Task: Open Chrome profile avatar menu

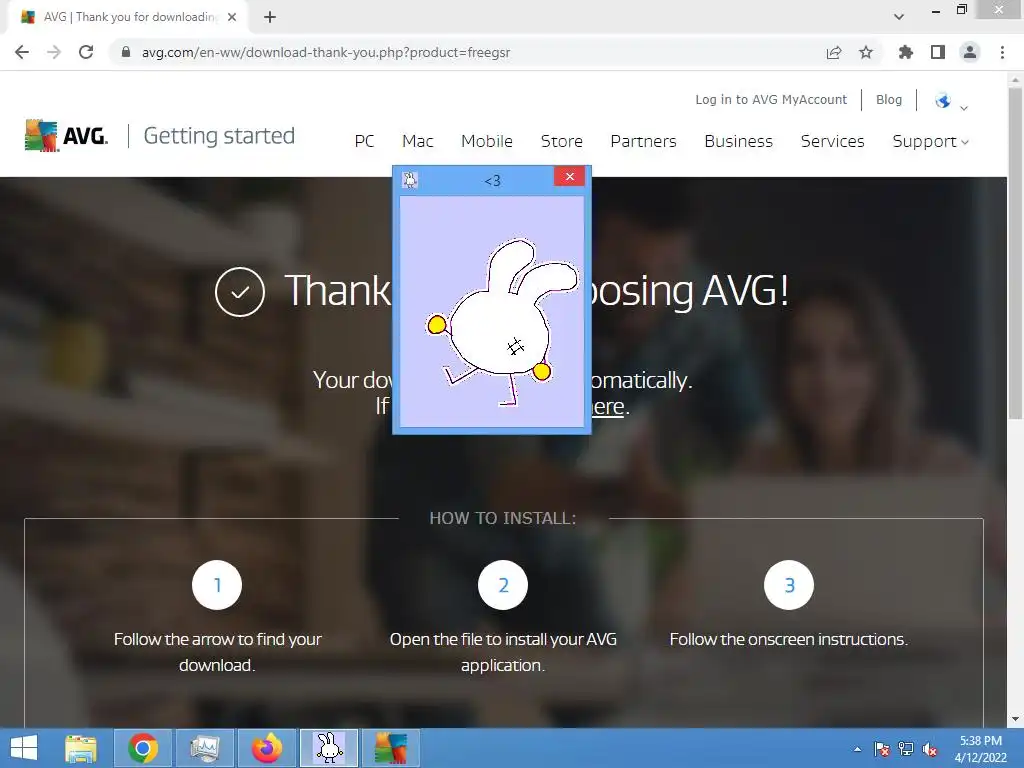Action: (x=970, y=52)
